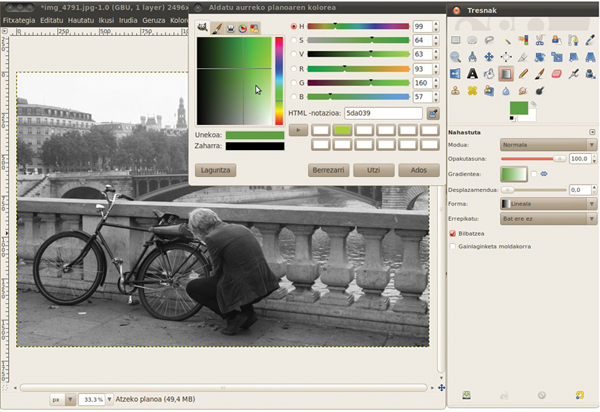The image size is (600, 412).
Task: Select the Scissors Select tool
Action: (540, 40)
